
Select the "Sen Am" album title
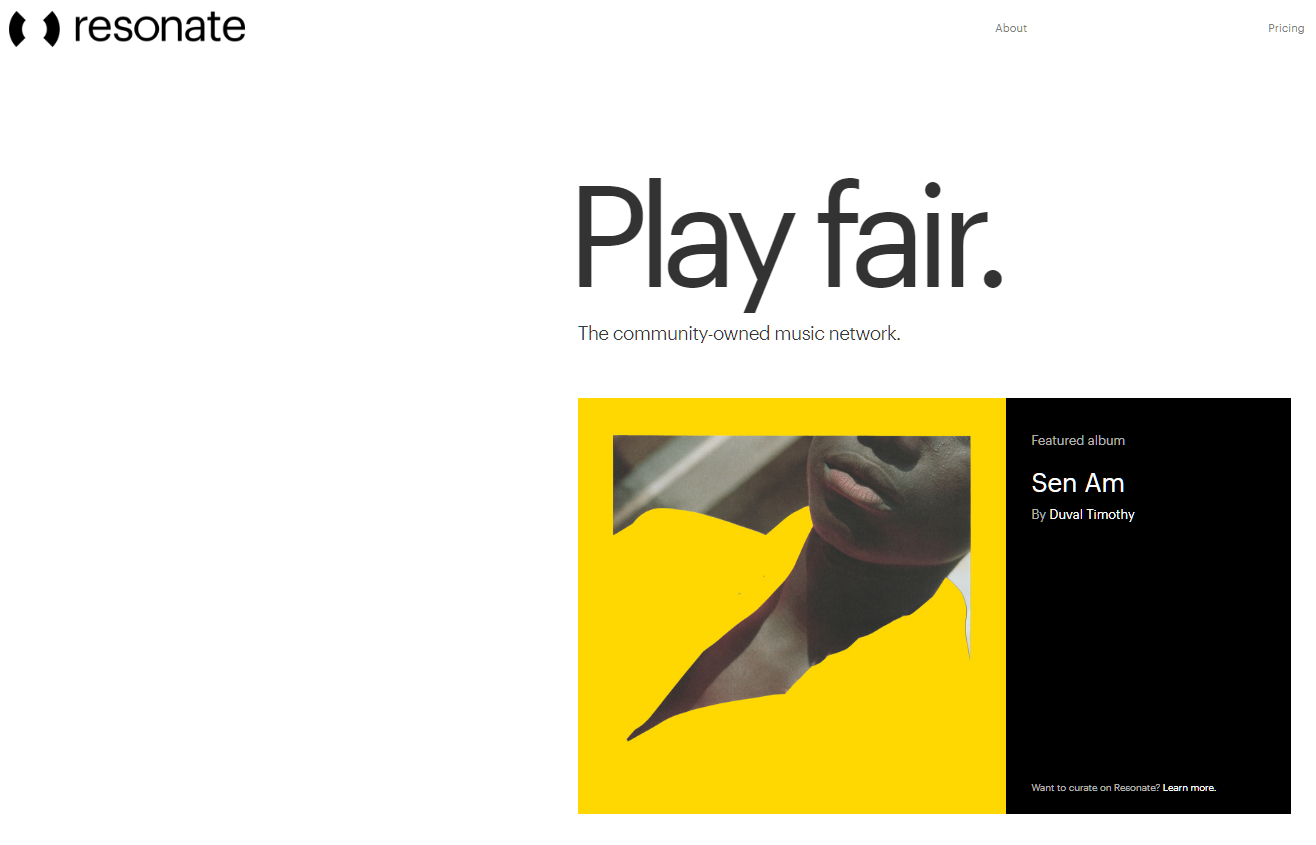(1078, 483)
